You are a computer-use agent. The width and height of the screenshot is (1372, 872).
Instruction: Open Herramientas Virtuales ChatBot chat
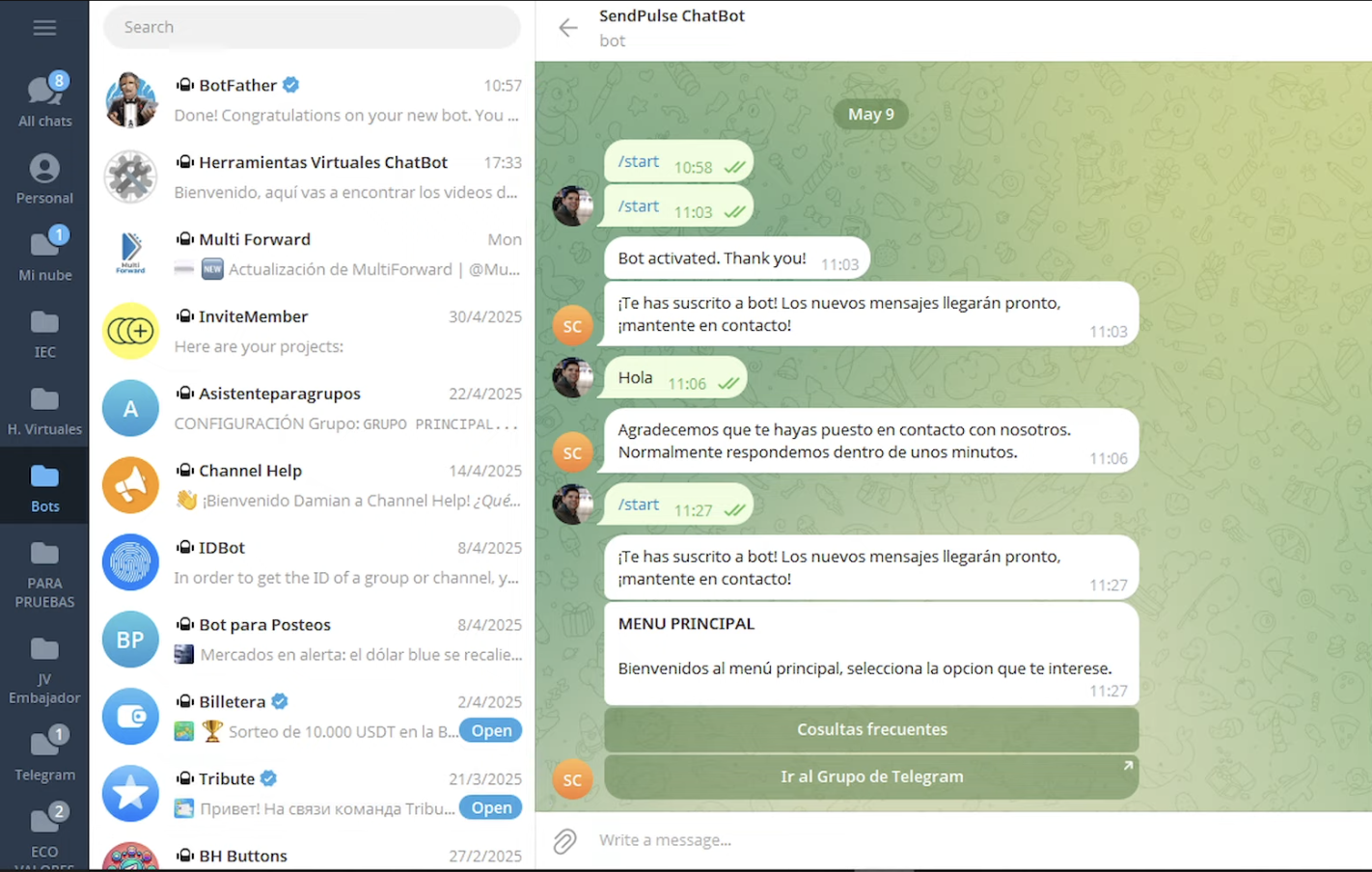(x=312, y=177)
